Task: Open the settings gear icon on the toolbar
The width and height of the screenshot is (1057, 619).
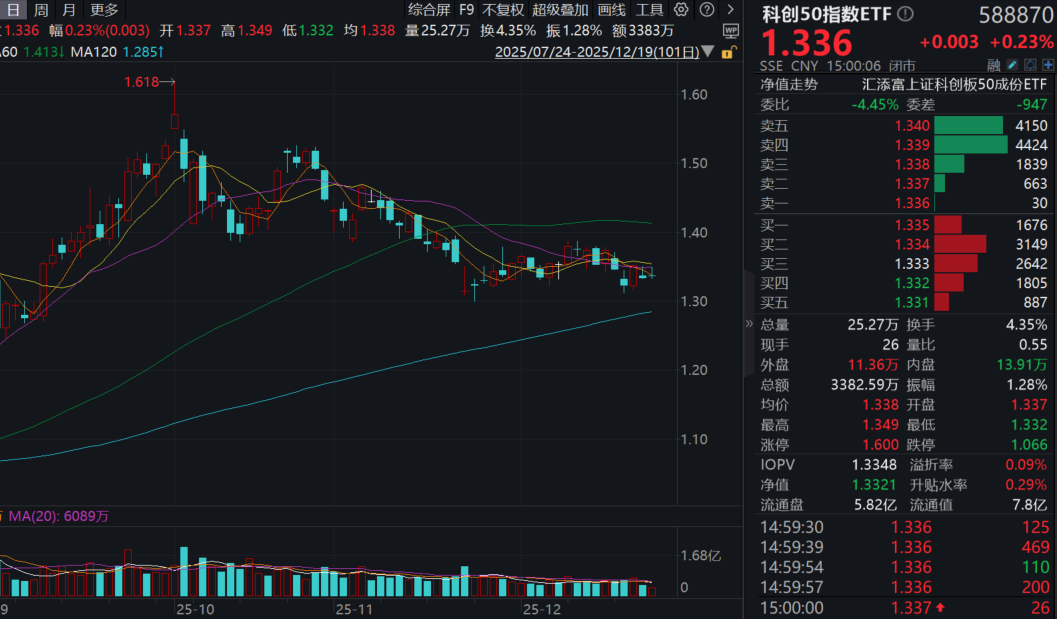Action: coord(680,9)
